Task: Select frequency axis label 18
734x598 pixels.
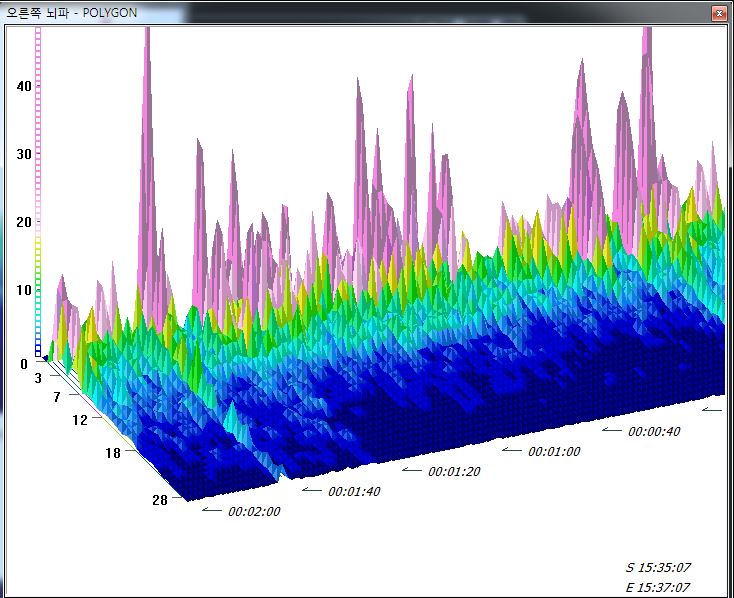Action: click(112, 453)
